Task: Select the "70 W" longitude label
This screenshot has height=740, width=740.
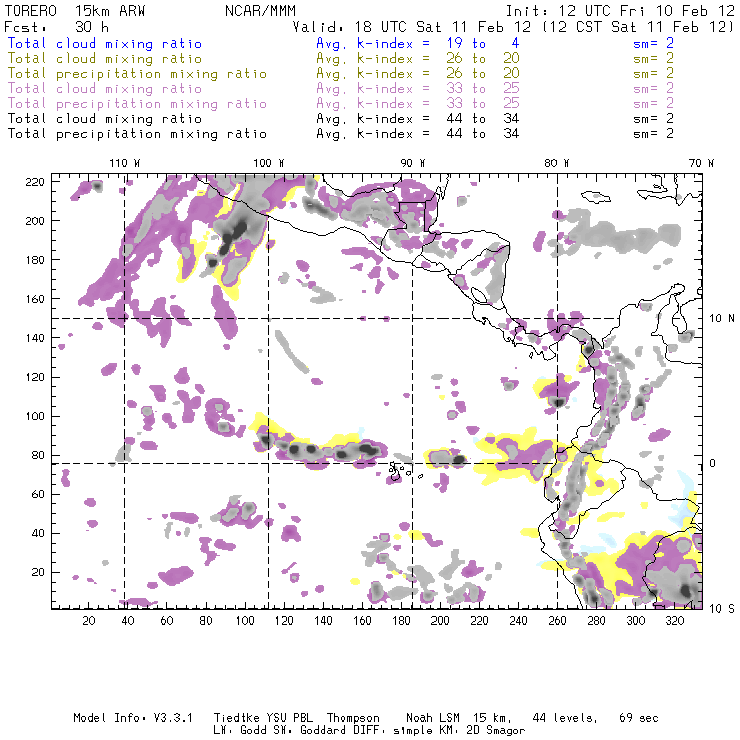Action: (x=701, y=163)
